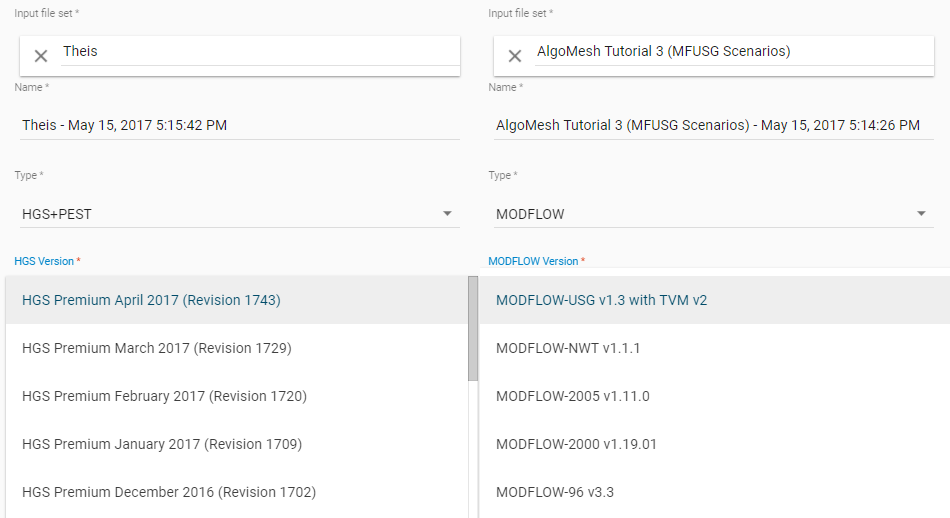The width and height of the screenshot is (950, 518).
Task: Select MODFLOW-96 v3.3 option
Action: coord(714,492)
